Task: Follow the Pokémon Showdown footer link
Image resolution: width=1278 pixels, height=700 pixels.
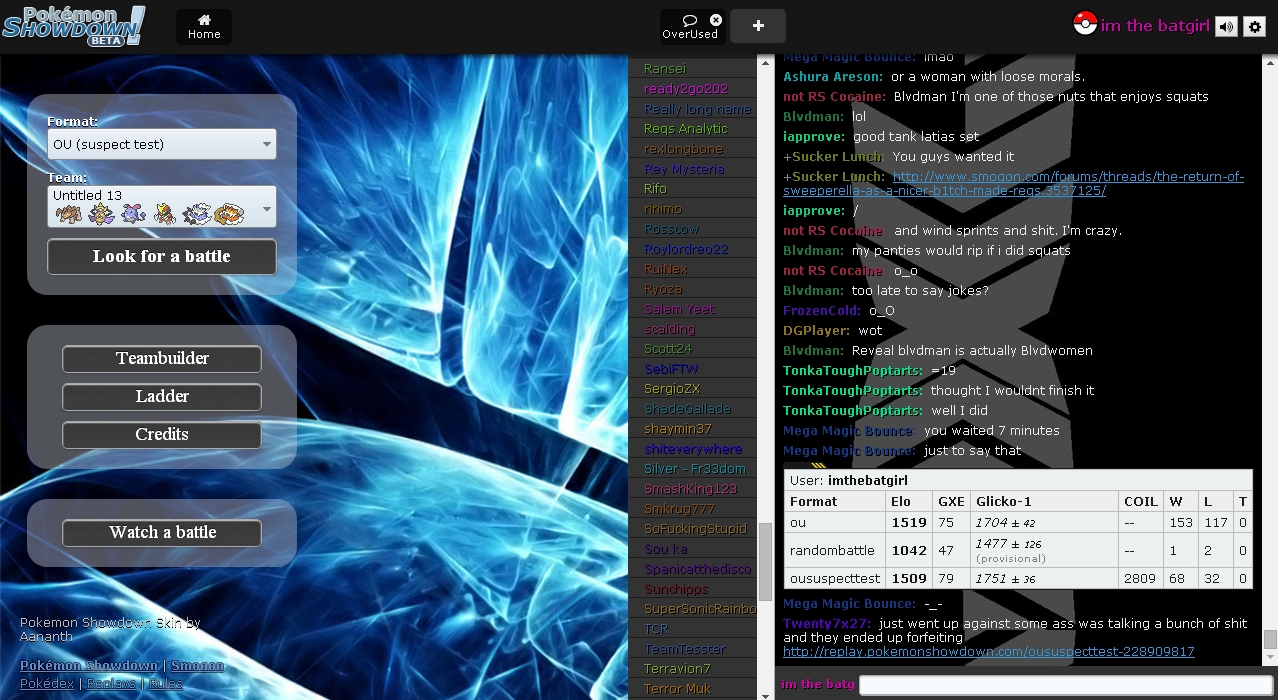Action: (x=89, y=666)
